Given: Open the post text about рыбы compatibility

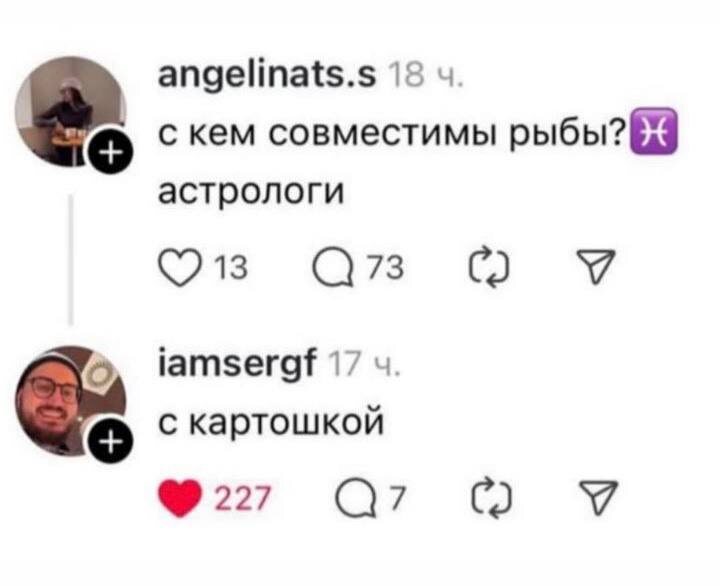Looking at the screenshot, I should (x=417, y=164).
